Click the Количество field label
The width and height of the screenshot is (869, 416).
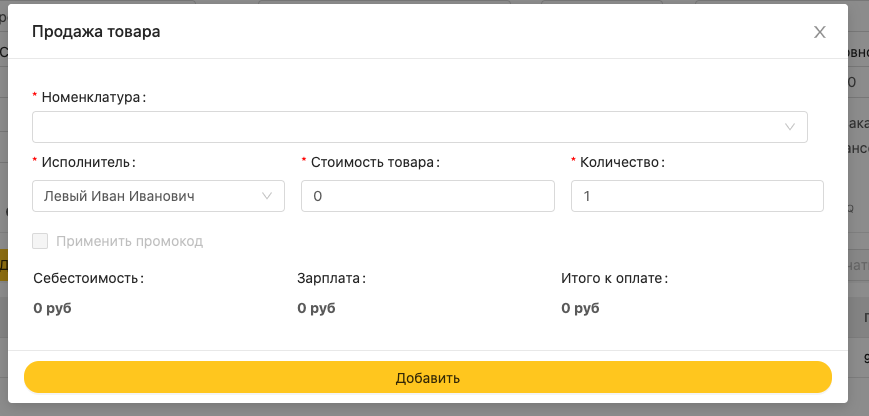click(x=622, y=161)
